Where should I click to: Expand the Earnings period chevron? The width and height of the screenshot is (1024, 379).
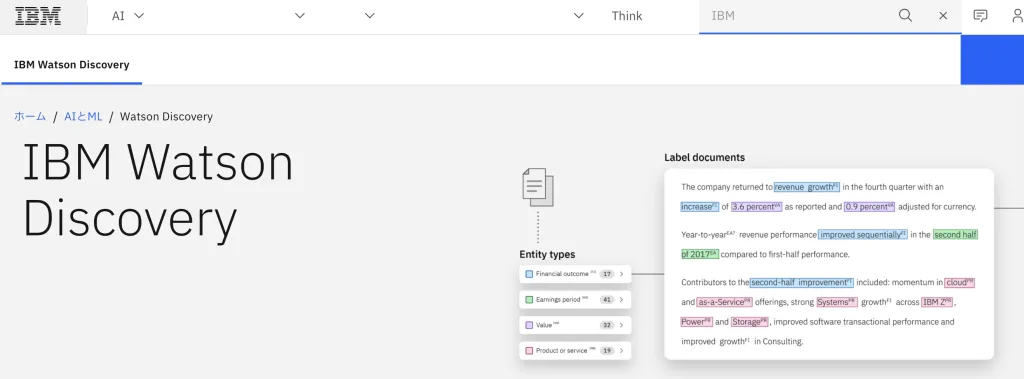pyautogui.click(x=622, y=300)
